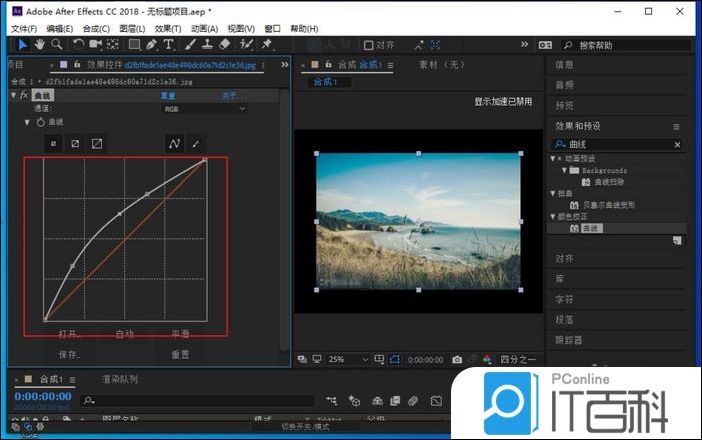Image resolution: width=702 pixels, height=440 pixels.
Task: Take snapshot with camera icon in viewer
Action: pyautogui.click(x=457, y=359)
